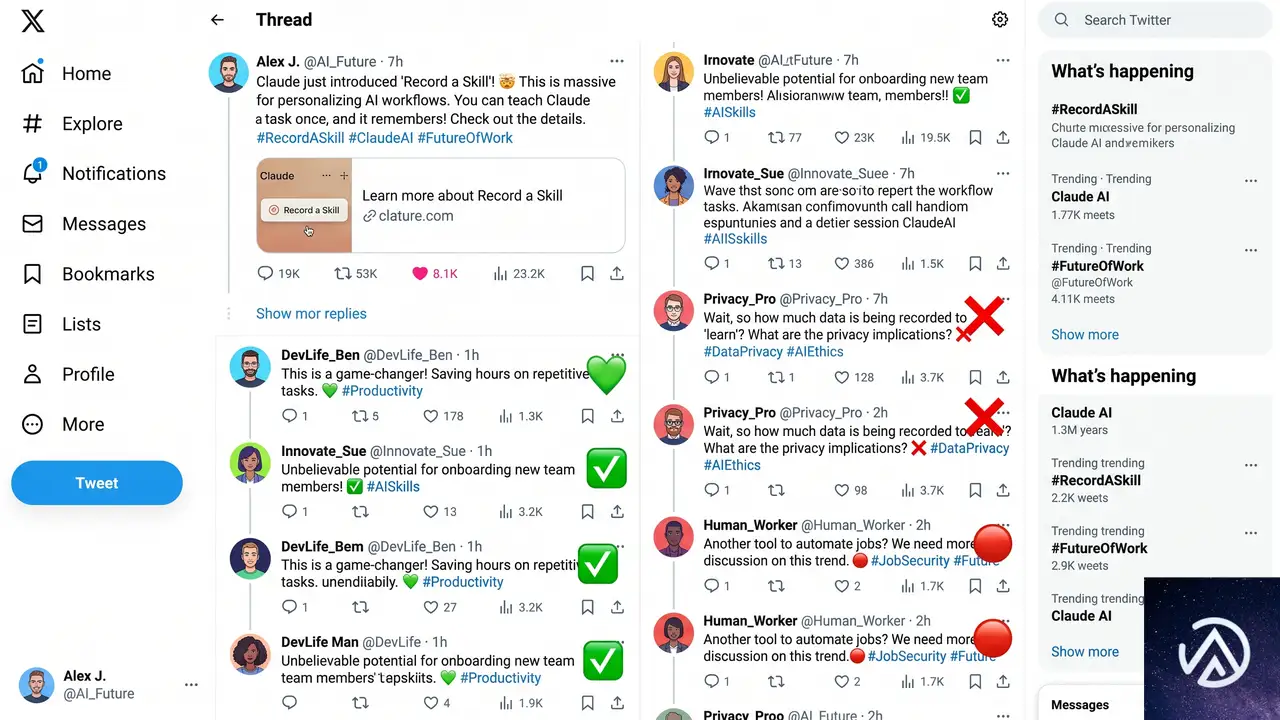This screenshot has height=720, width=1280.
Task: Expand account menu next to Alex J. profile
Action: (191, 685)
